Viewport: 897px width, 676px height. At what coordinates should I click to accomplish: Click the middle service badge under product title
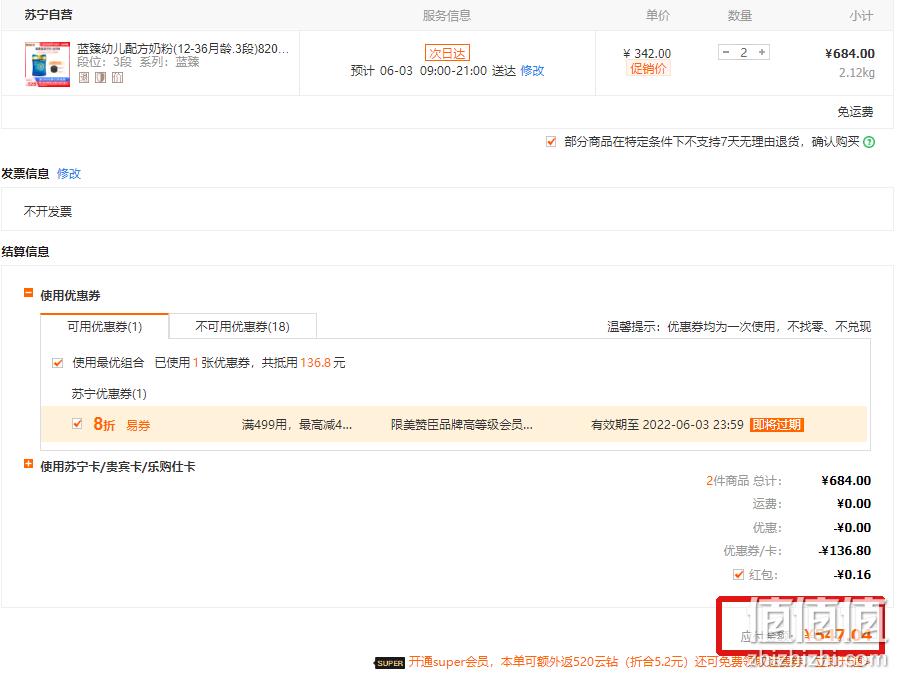(x=100, y=77)
